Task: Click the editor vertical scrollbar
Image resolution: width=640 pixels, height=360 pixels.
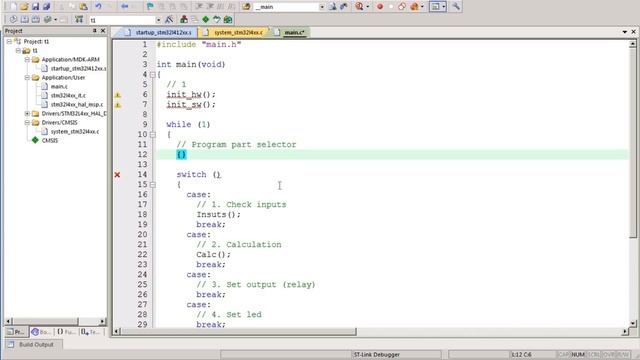Action: 633,183
